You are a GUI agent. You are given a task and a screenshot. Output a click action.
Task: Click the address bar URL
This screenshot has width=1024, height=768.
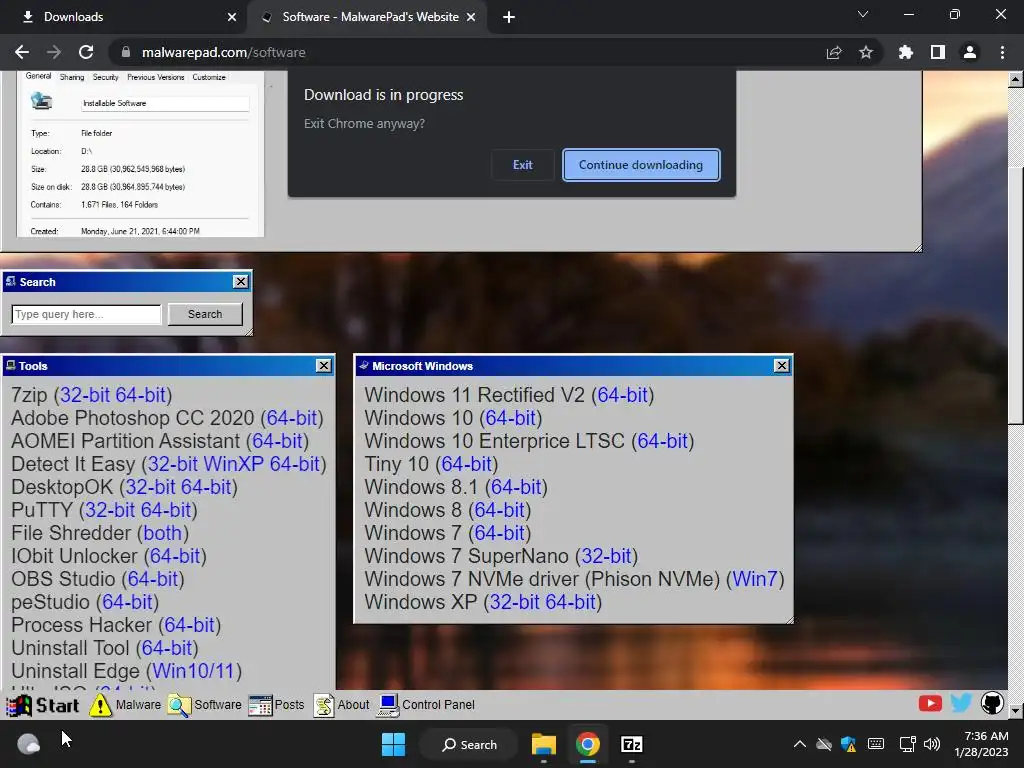pyautogui.click(x=223, y=52)
